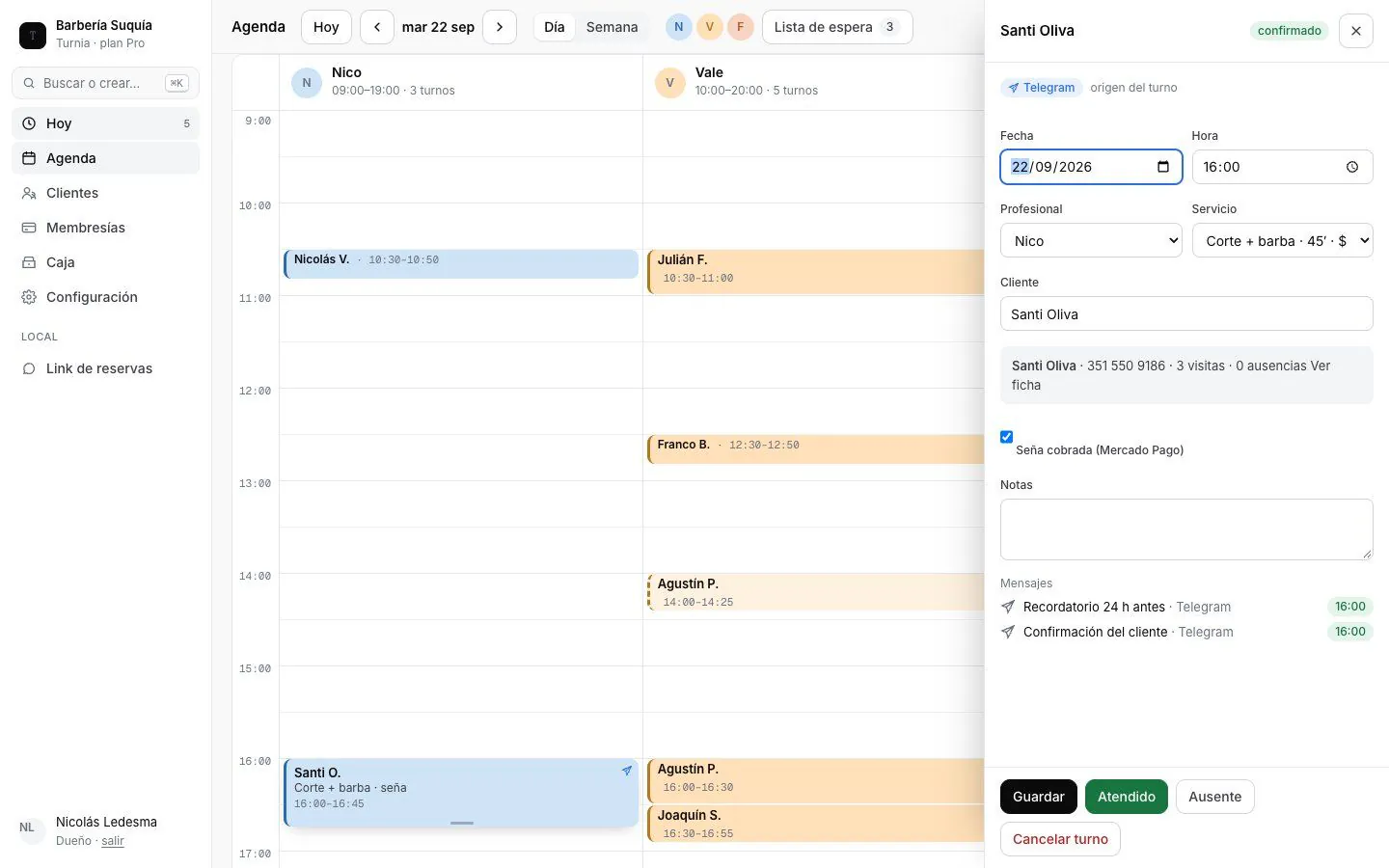Close the Santi Oliva panel
The image size is (1389, 868).
point(1356,31)
